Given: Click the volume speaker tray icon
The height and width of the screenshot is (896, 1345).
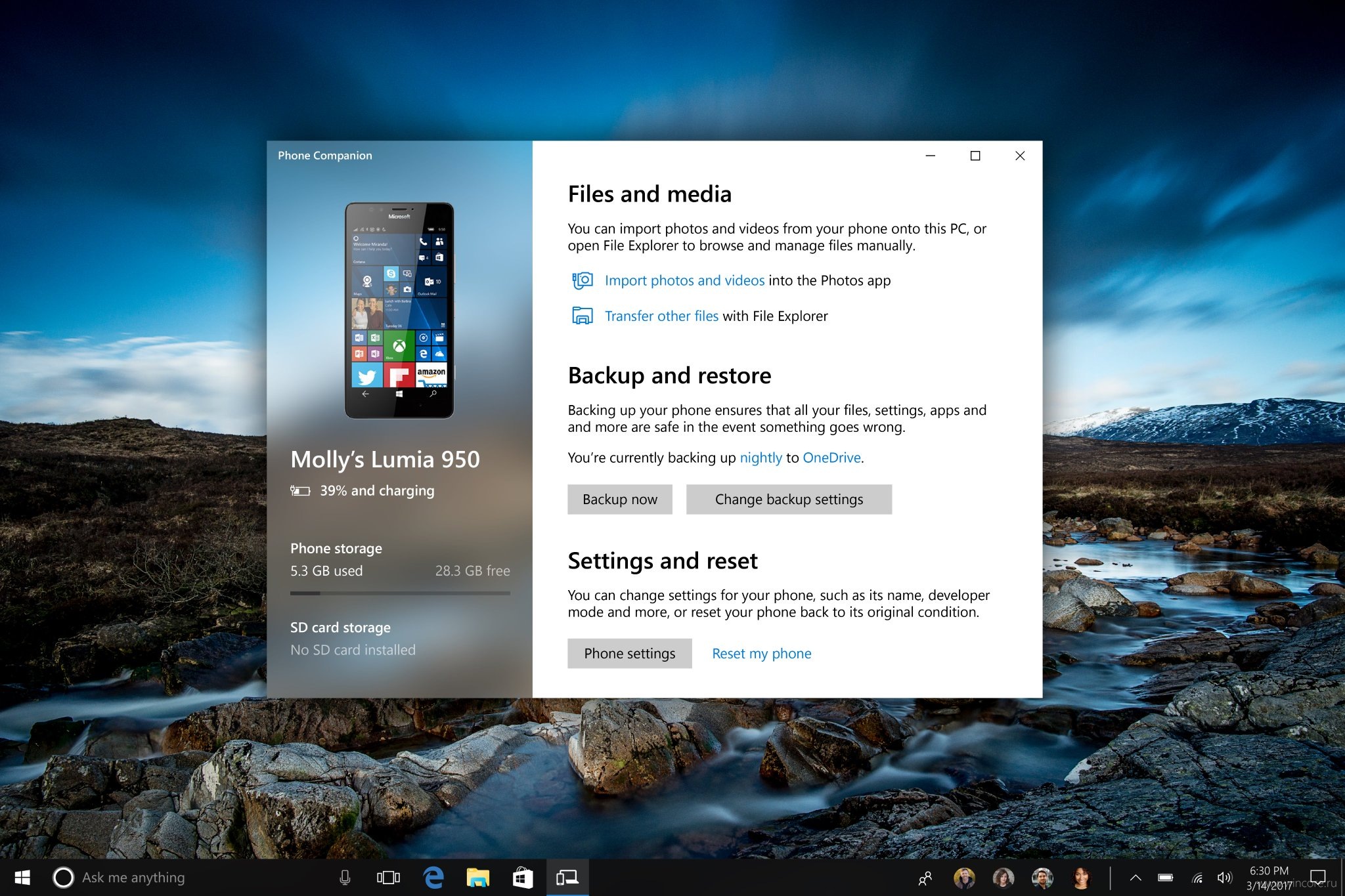Looking at the screenshot, I should pyautogui.click(x=1225, y=878).
